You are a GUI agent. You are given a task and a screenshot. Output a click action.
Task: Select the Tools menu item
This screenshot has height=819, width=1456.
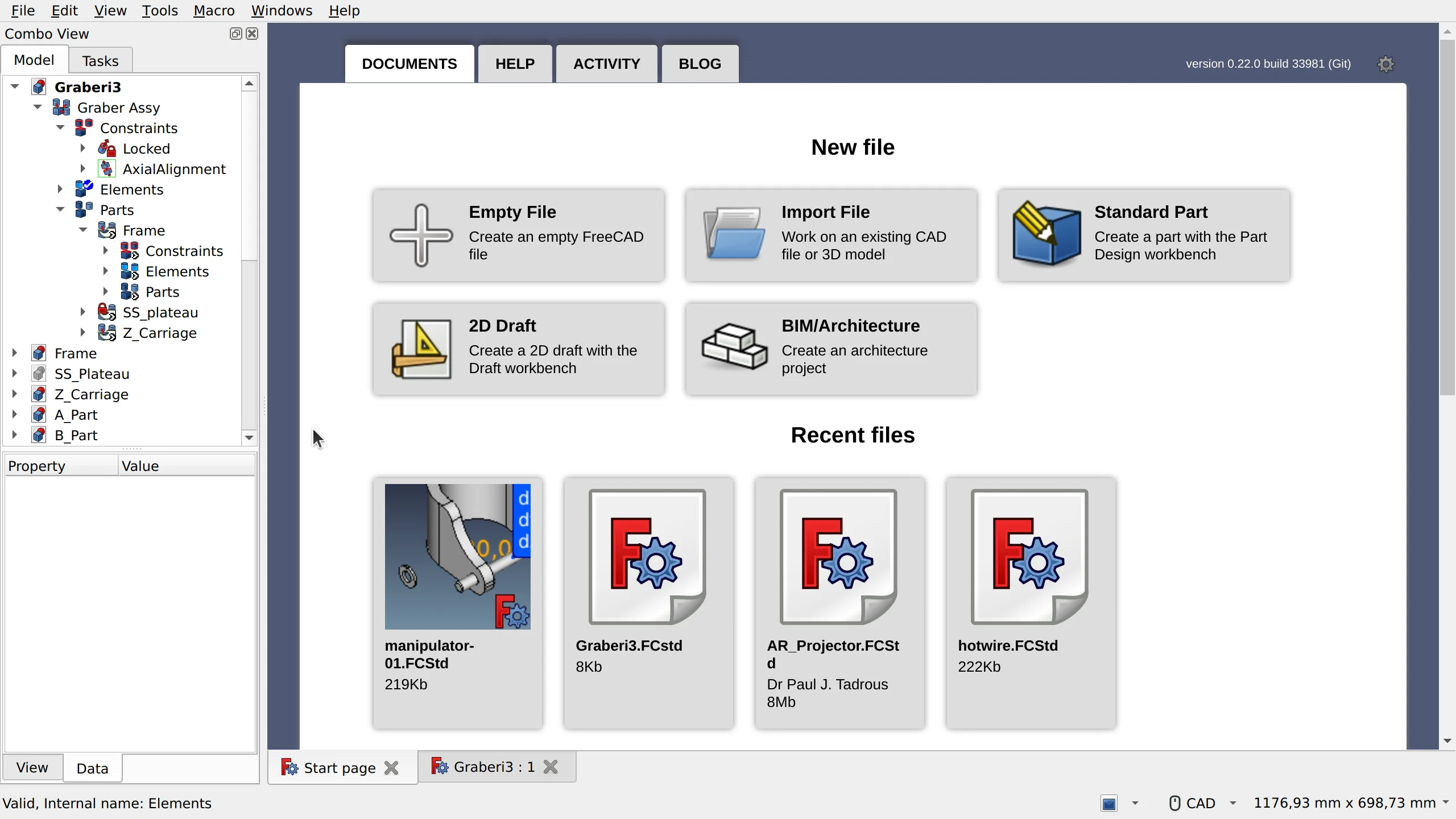[x=160, y=10]
